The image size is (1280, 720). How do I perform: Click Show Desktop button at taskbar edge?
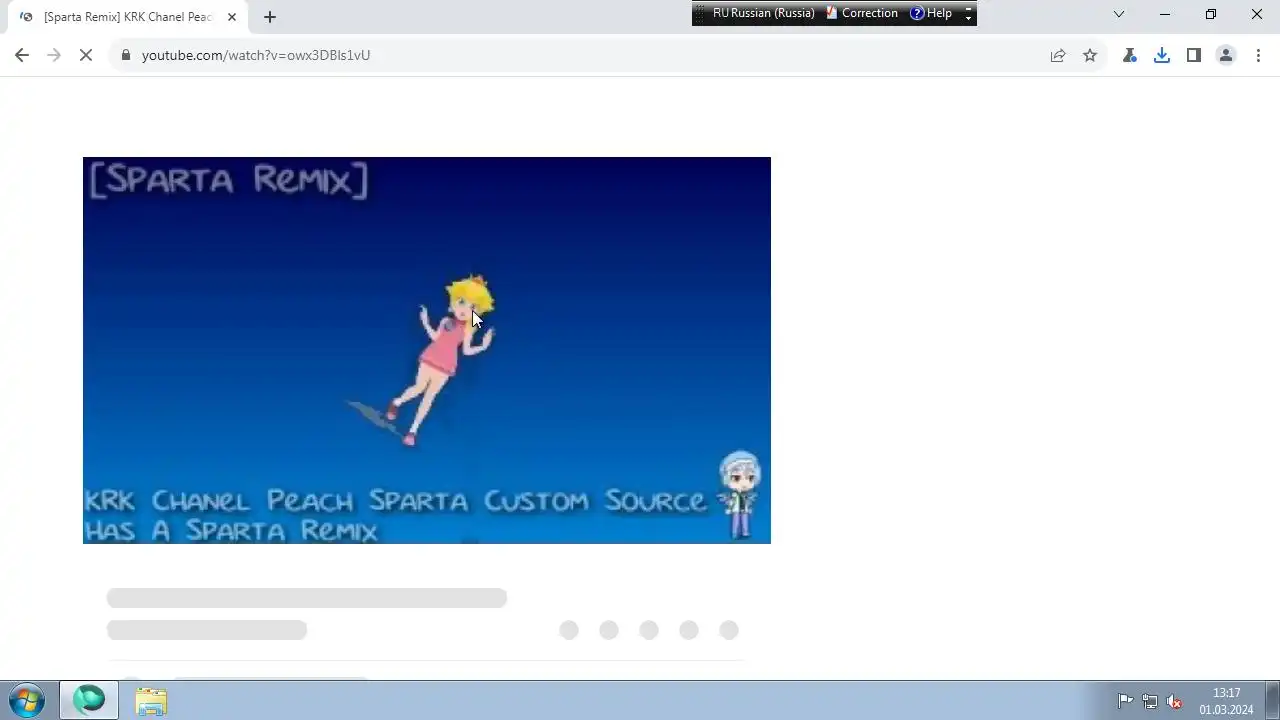tap(1273, 700)
